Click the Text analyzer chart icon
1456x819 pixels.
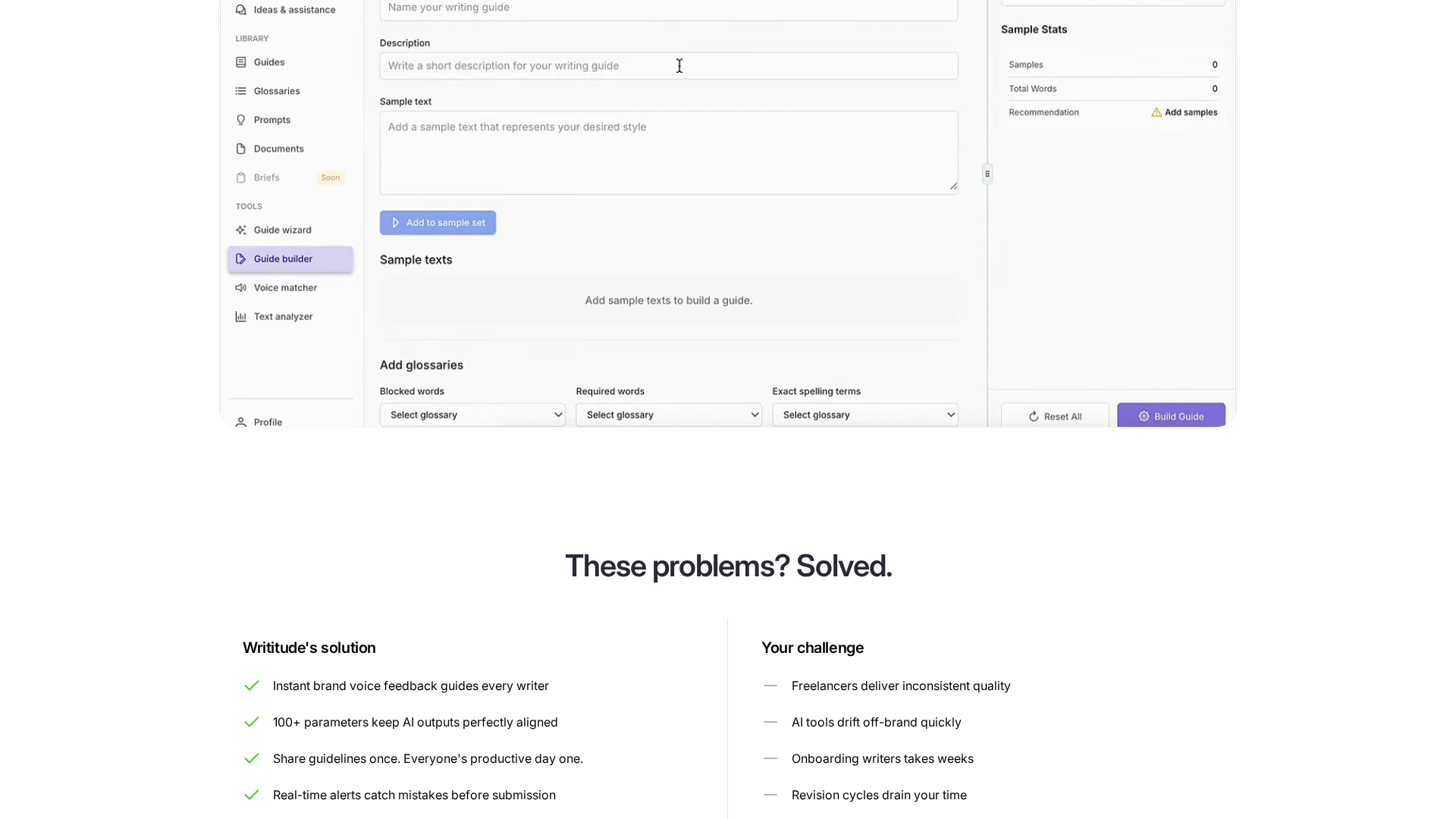241,316
